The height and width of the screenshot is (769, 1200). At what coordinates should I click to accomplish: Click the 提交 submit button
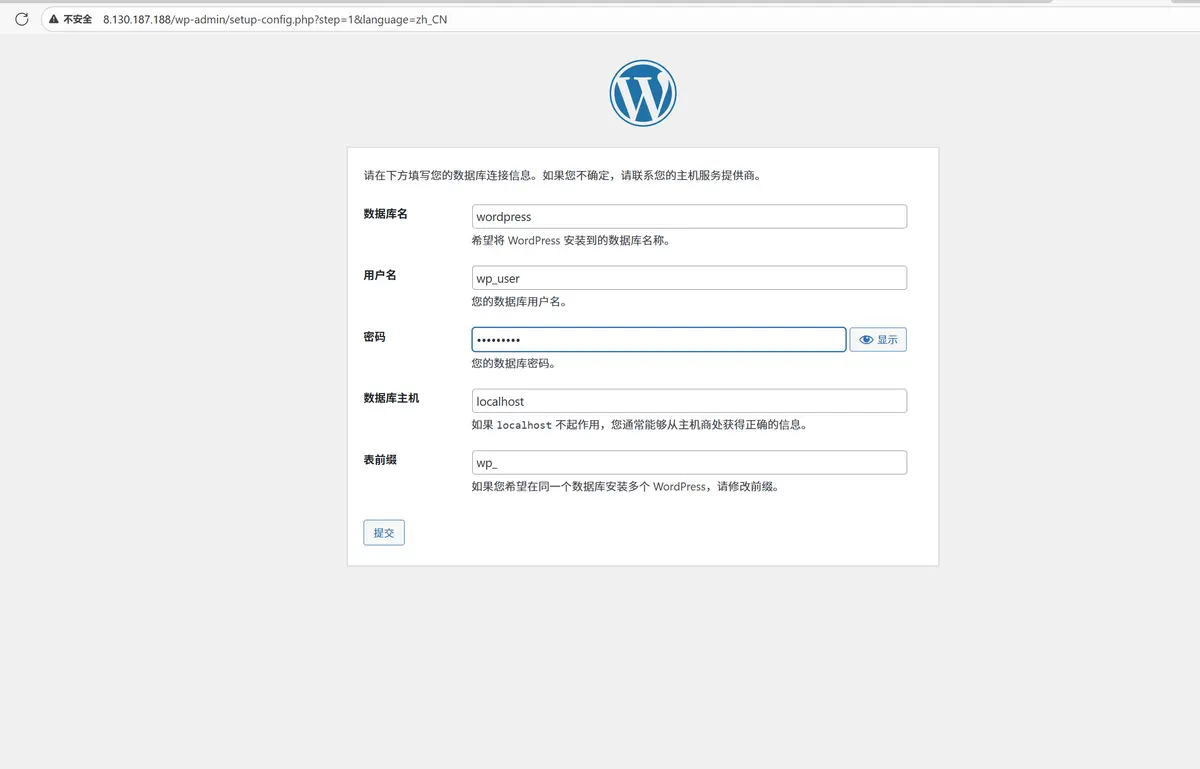pyautogui.click(x=384, y=533)
